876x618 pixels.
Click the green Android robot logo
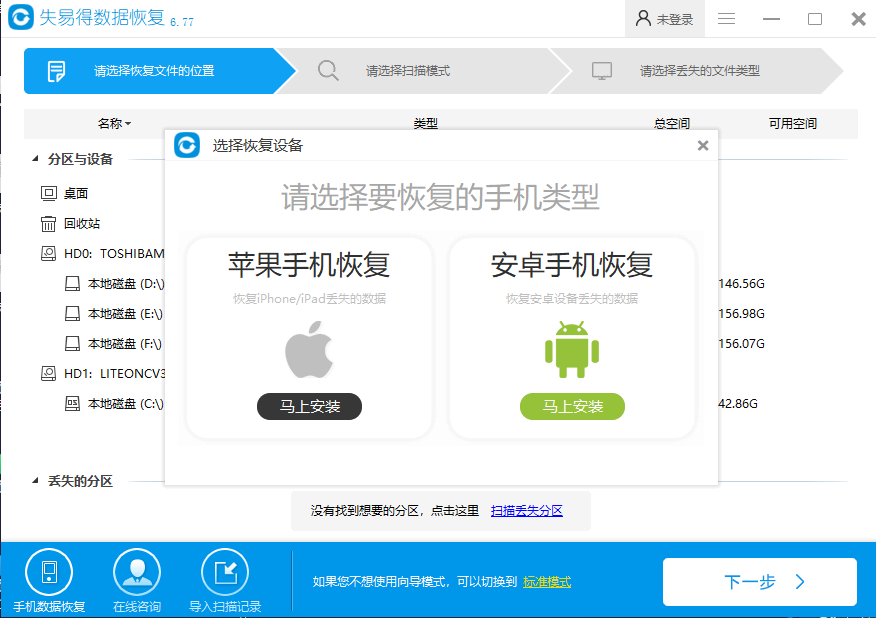pyautogui.click(x=572, y=349)
